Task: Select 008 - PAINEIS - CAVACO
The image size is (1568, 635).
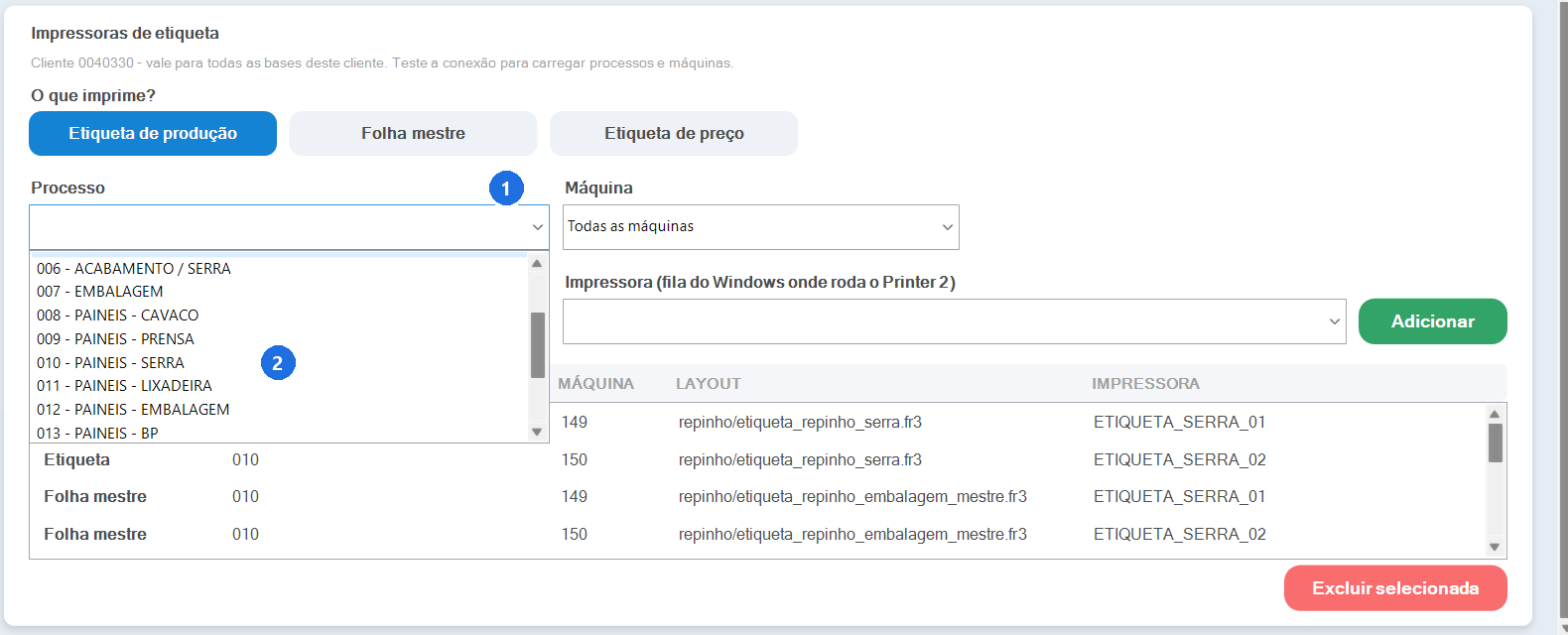Action: pyautogui.click(x=280, y=316)
